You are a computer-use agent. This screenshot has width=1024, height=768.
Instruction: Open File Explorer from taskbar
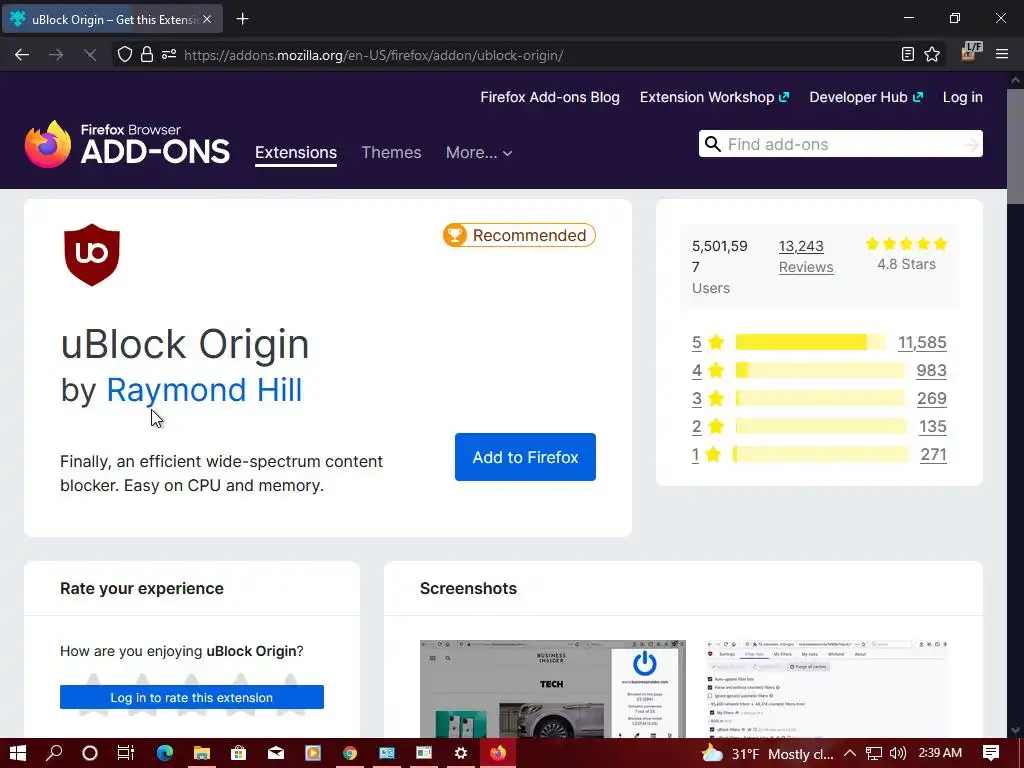coord(202,753)
